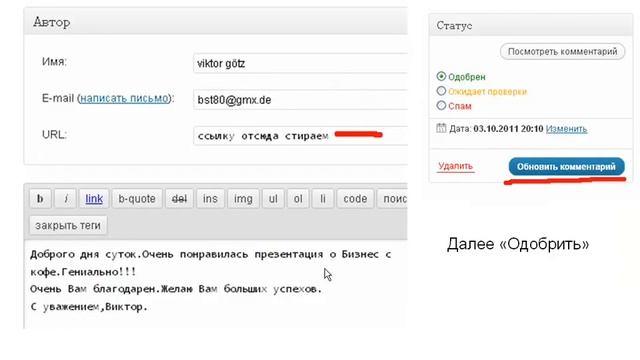Click the calendar icon beside Дата
Screen dimensions: 640x360
click(x=441, y=128)
